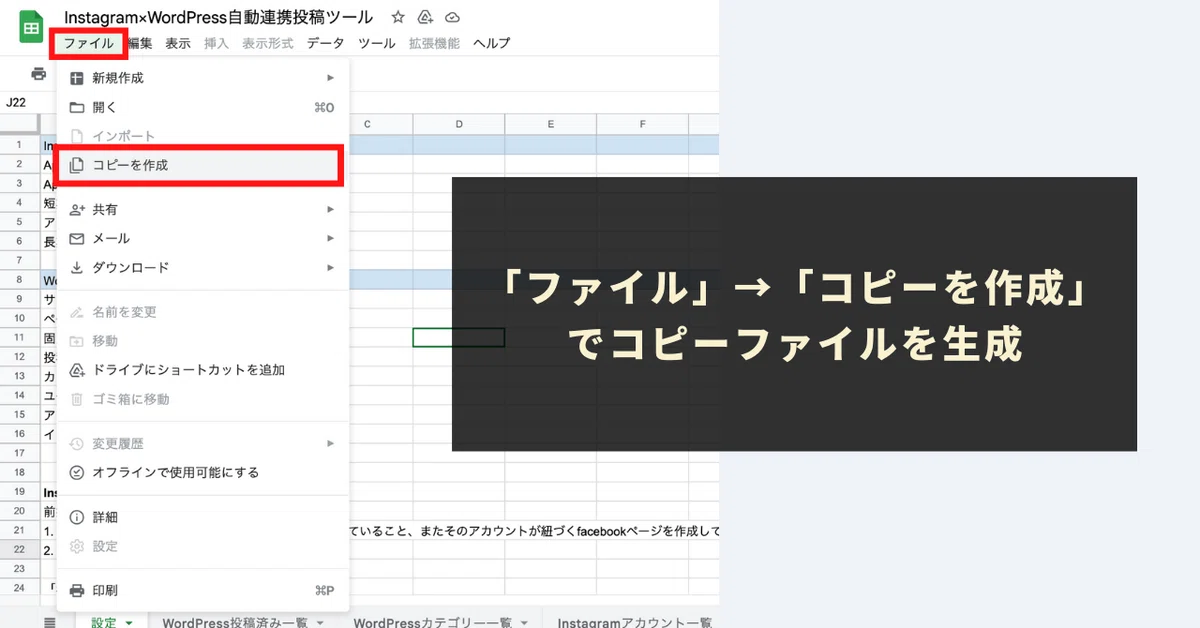Click the Drive shortcut icon in the menu

pyautogui.click(x=77, y=370)
